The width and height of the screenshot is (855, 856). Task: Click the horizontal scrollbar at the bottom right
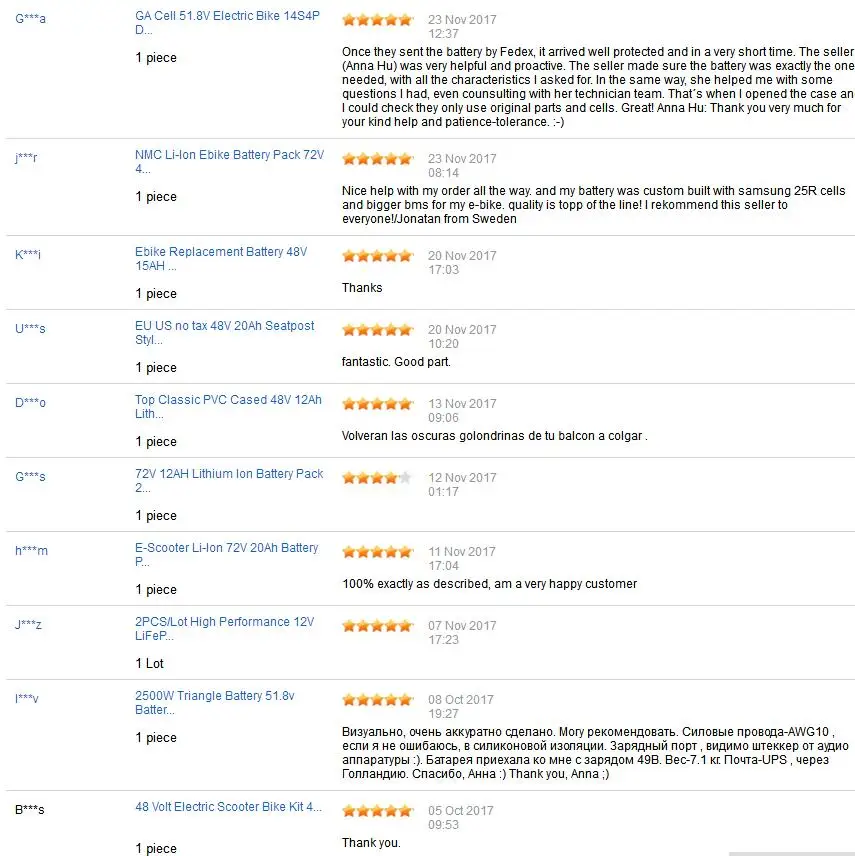[x=792, y=854]
